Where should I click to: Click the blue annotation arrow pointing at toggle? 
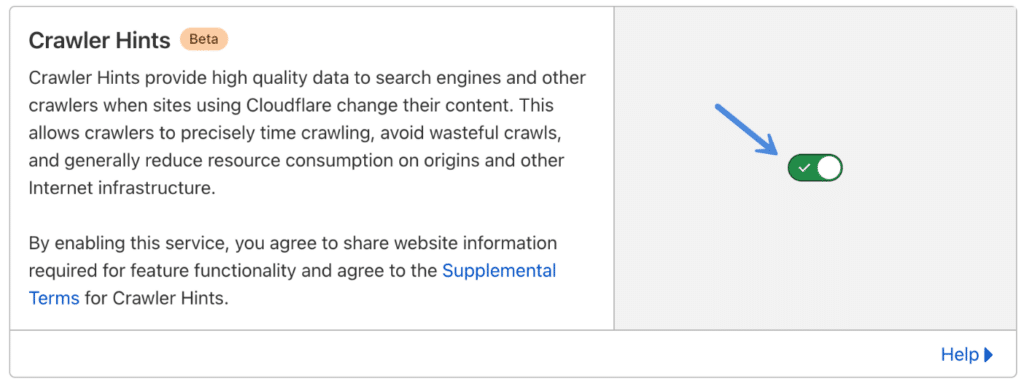click(746, 130)
